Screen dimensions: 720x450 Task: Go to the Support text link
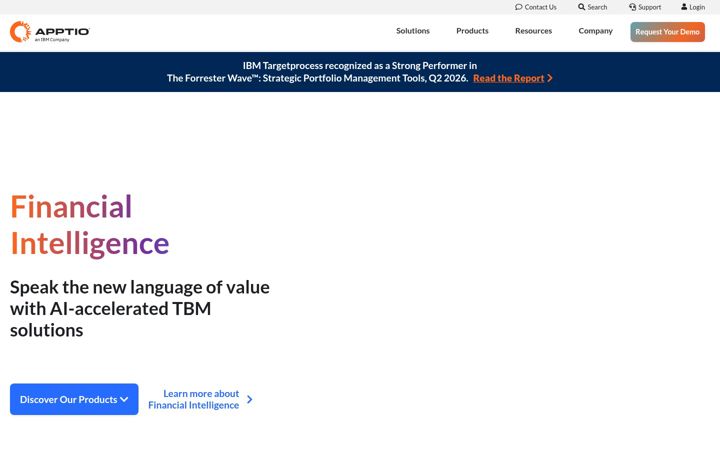click(649, 7)
